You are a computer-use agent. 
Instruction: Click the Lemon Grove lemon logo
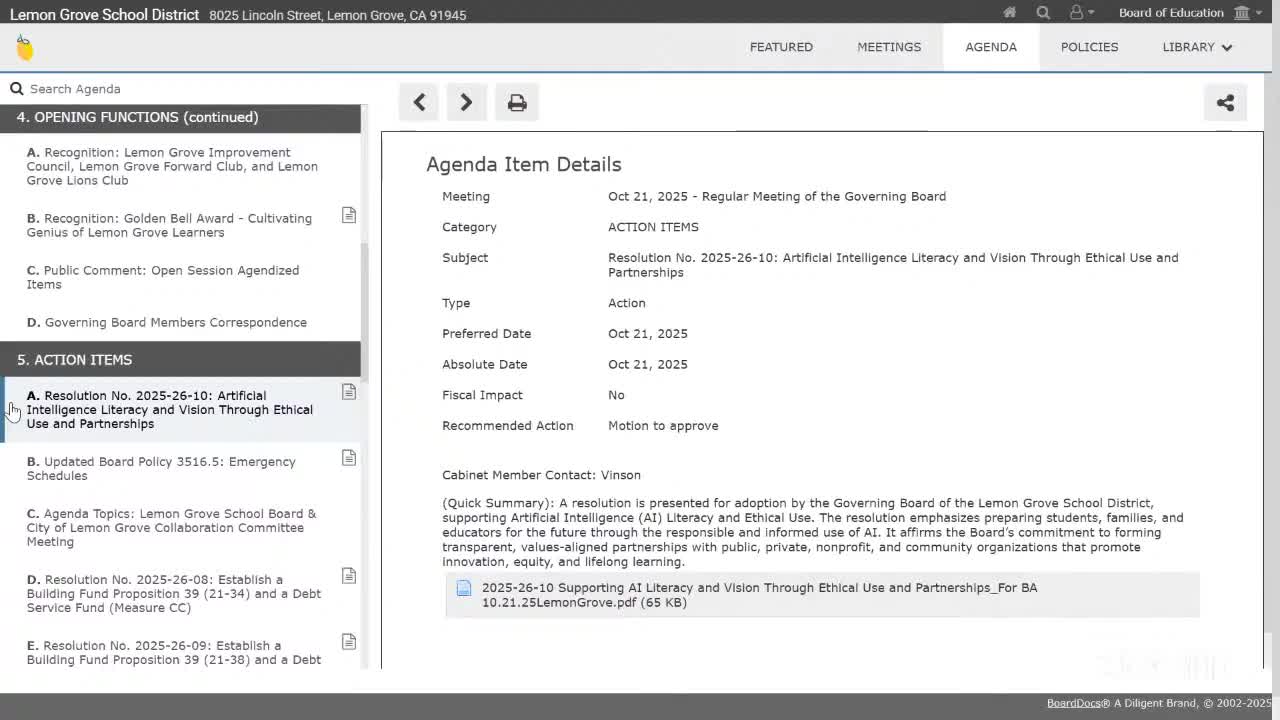point(25,47)
